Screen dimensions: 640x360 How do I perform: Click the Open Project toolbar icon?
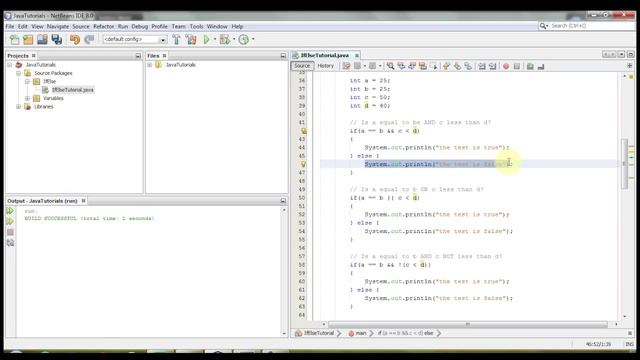pos(42,40)
